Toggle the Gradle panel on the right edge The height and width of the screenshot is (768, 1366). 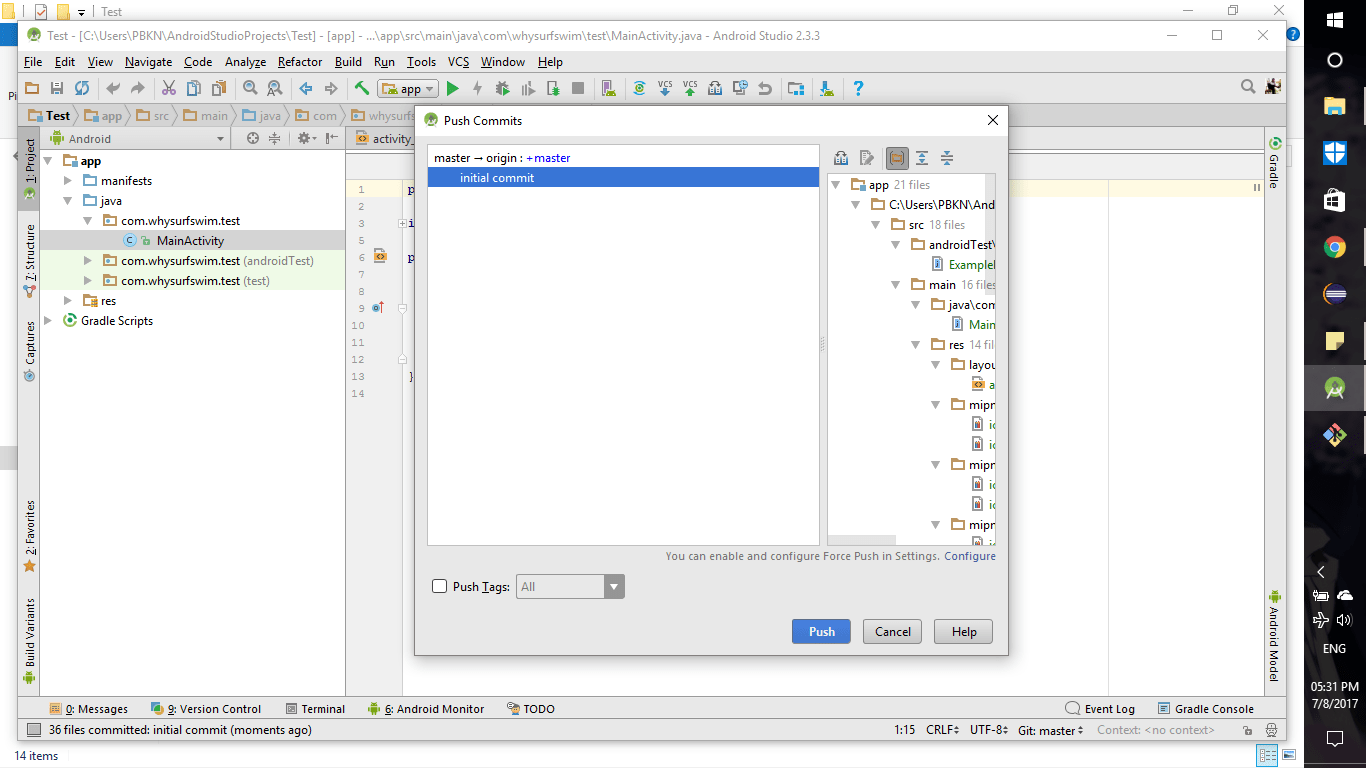pos(1276,170)
